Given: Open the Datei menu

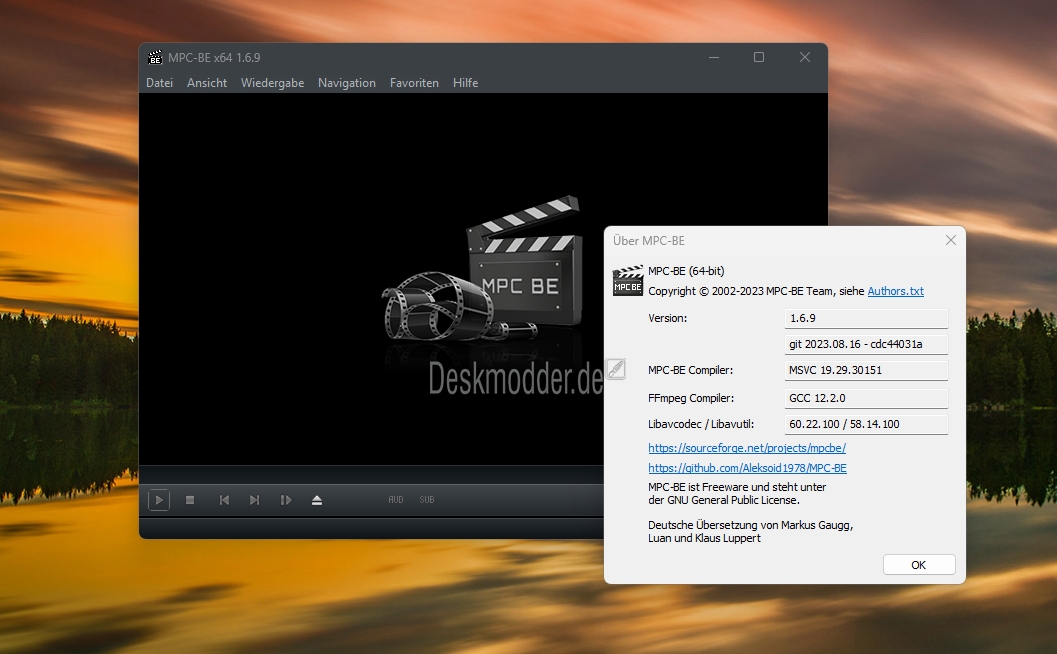Looking at the screenshot, I should (160, 83).
